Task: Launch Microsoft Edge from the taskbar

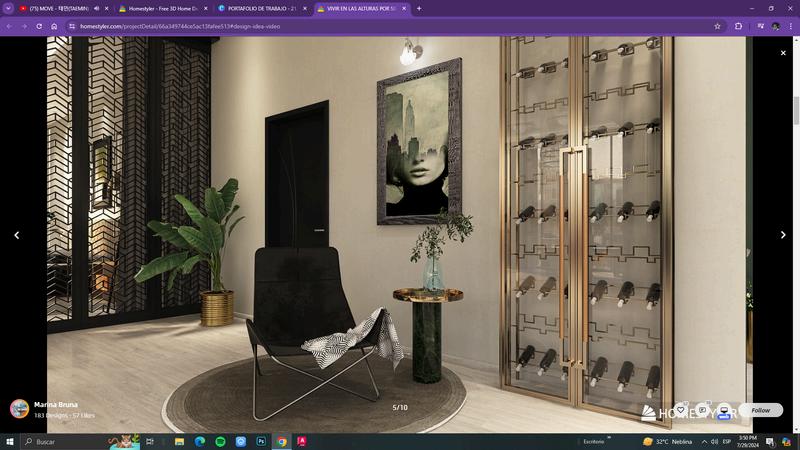Action: coord(200,442)
